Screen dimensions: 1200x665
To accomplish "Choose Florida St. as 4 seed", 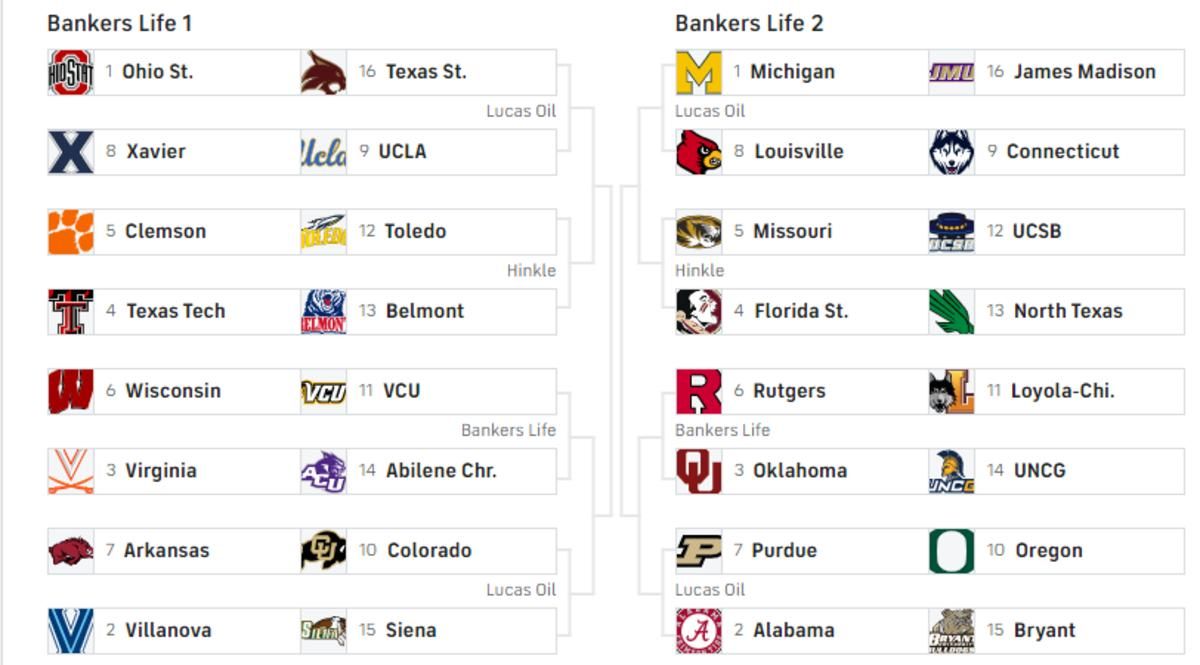I will coord(803,312).
